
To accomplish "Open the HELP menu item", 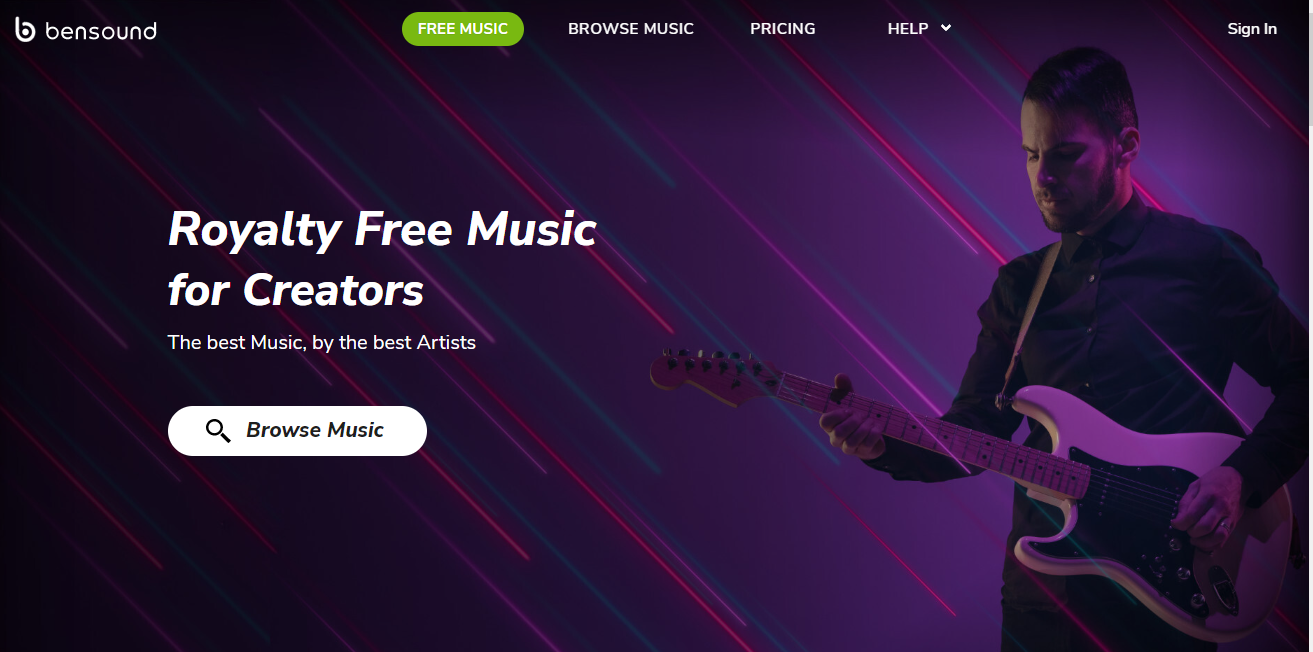I will tap(908, 29).
